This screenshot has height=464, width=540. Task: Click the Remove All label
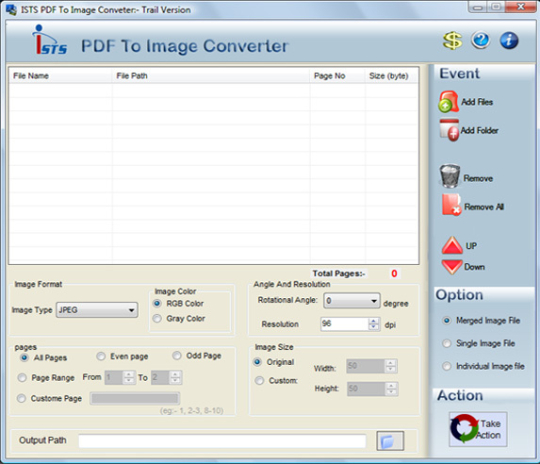pyautogui.click(x=484, y=207)
